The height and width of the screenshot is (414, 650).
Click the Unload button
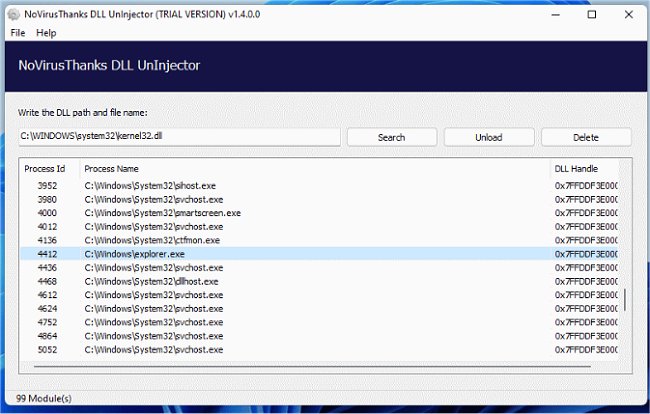[489, 137]
